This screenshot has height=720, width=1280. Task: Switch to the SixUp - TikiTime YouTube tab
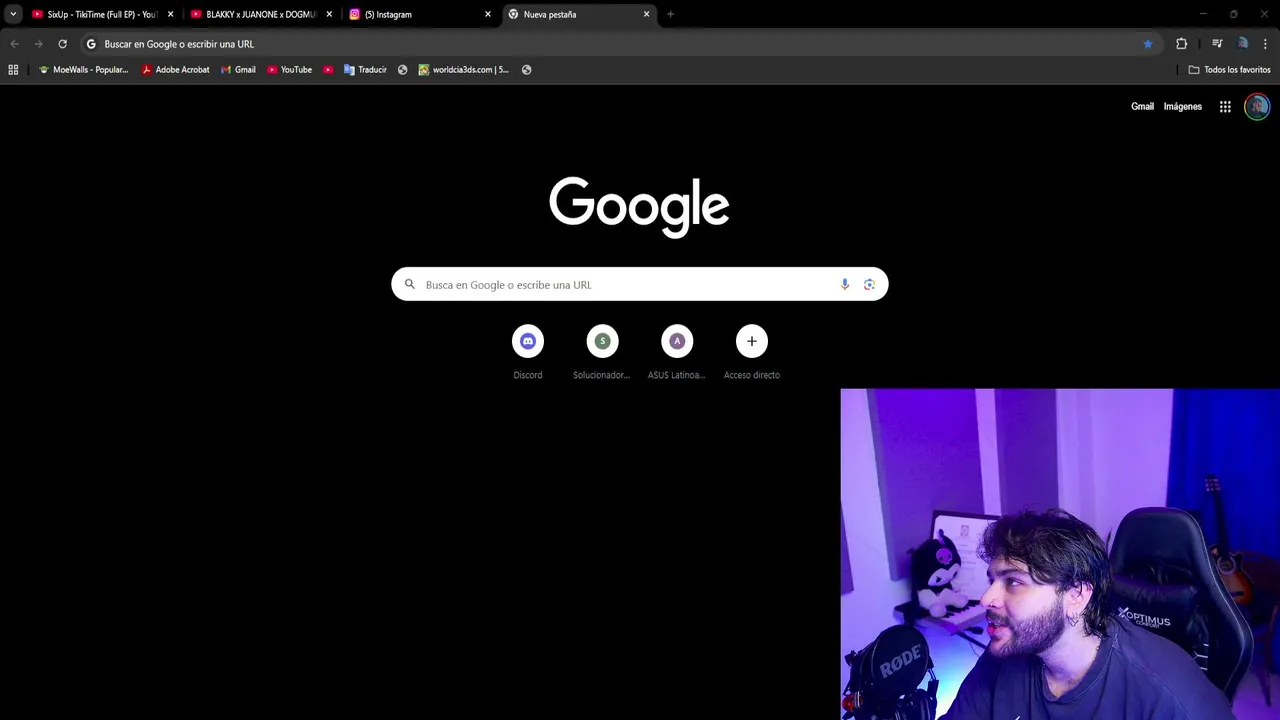(x=102, y=14)
